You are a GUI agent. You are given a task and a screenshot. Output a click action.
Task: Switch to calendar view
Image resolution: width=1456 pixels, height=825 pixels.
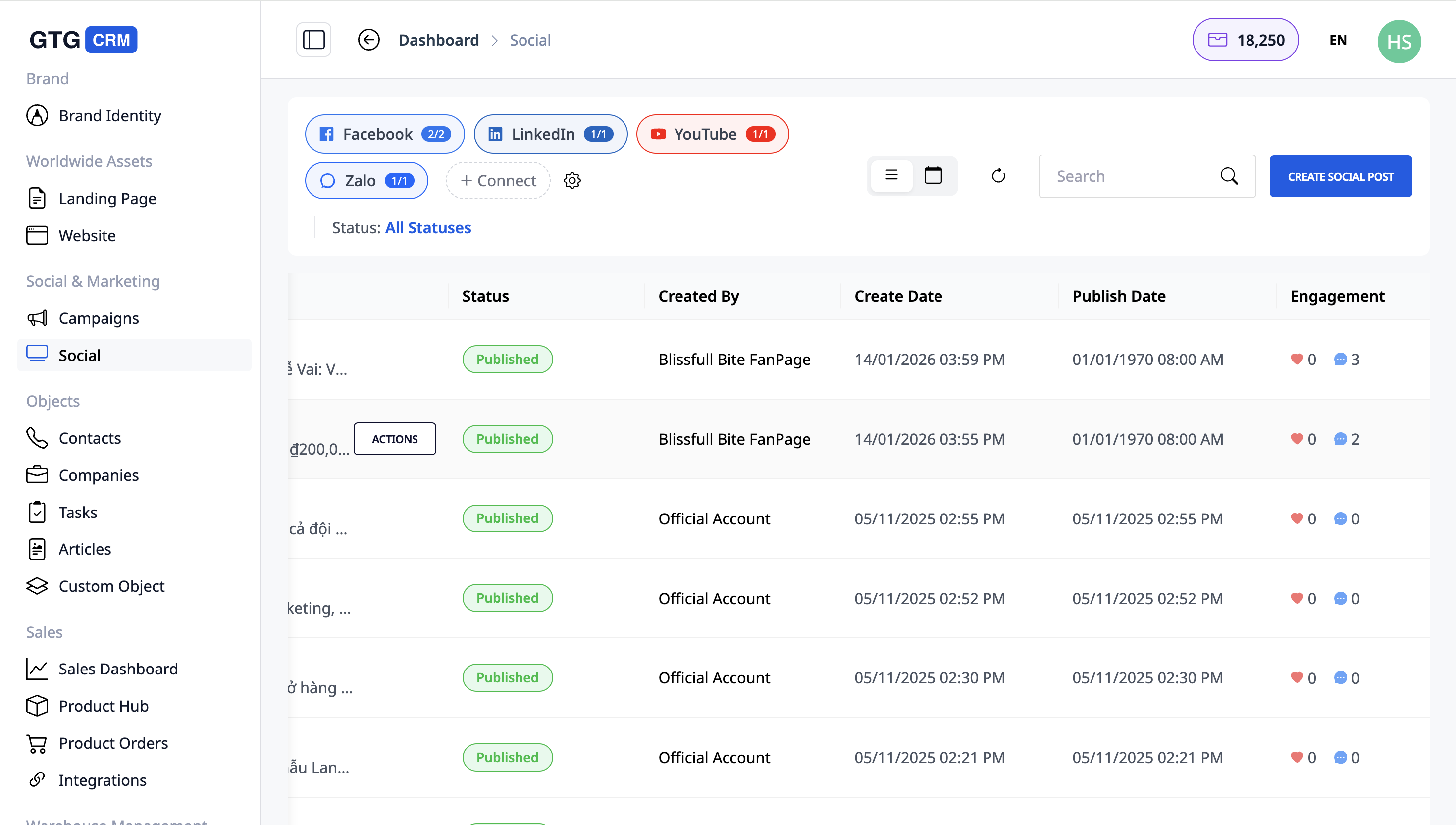coord(933,176)
